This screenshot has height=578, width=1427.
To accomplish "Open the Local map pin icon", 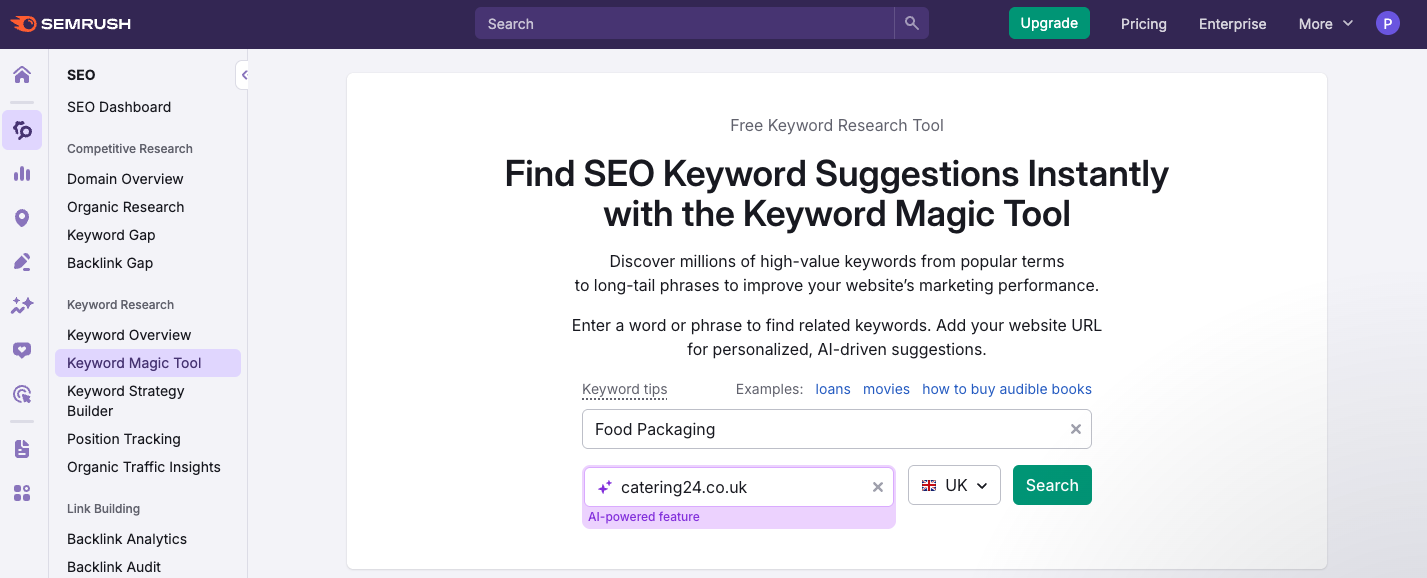I will 22,218.
